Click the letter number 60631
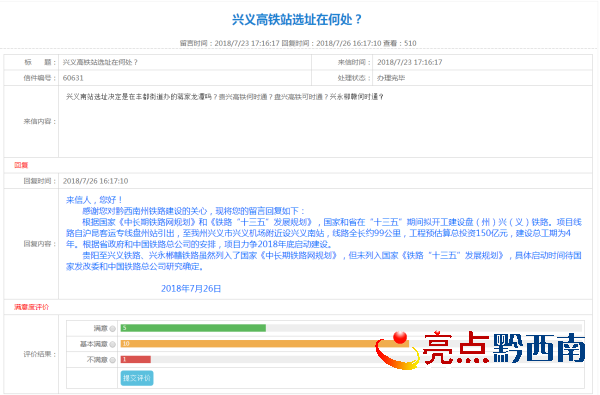Screen dimensions: 600x395 click(x=73, y=78)
